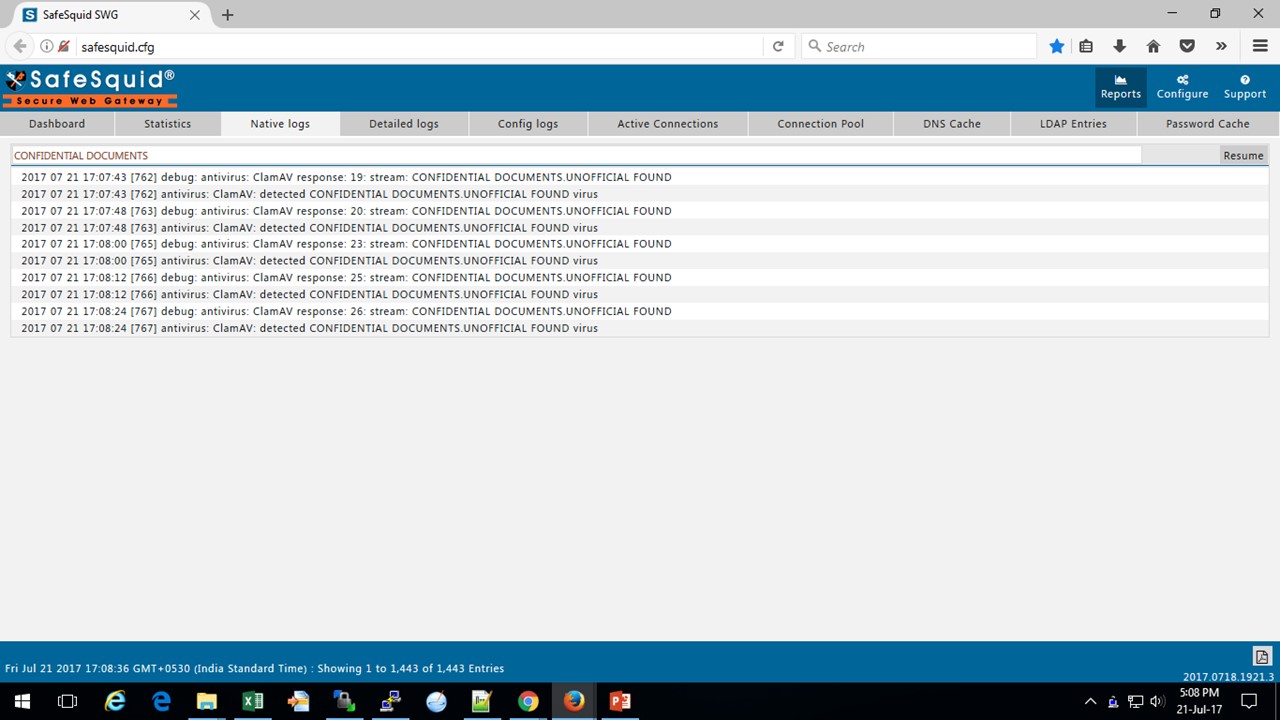Image resolution: width=1280 pixels, height=720 pixels.
Task: Go to Firefox home page icon
Action: point(1153,46)
